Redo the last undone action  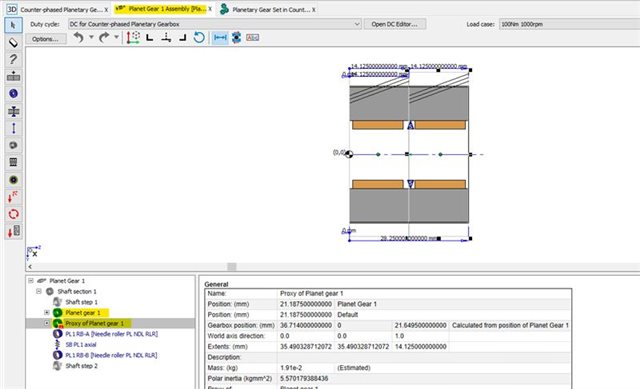tap(104, 38)
